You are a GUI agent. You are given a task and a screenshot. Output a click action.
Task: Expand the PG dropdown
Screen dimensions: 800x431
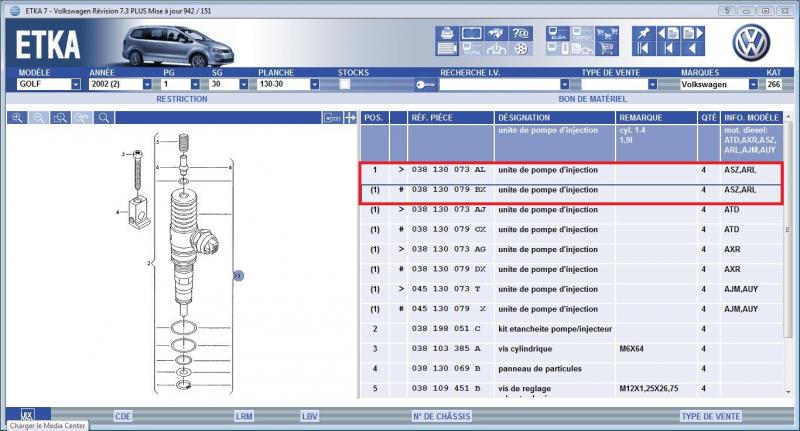195,84
